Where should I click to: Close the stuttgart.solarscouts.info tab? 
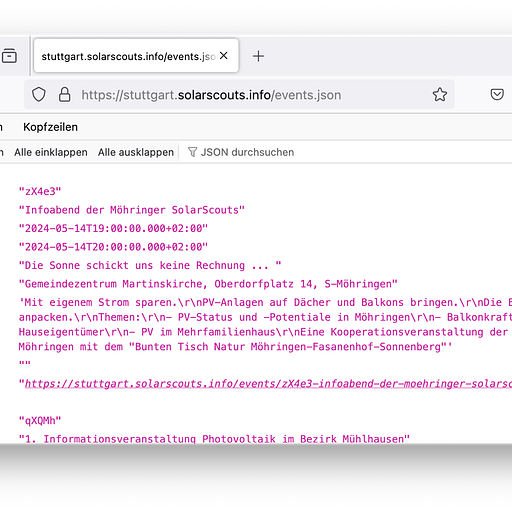pos(224,56)
